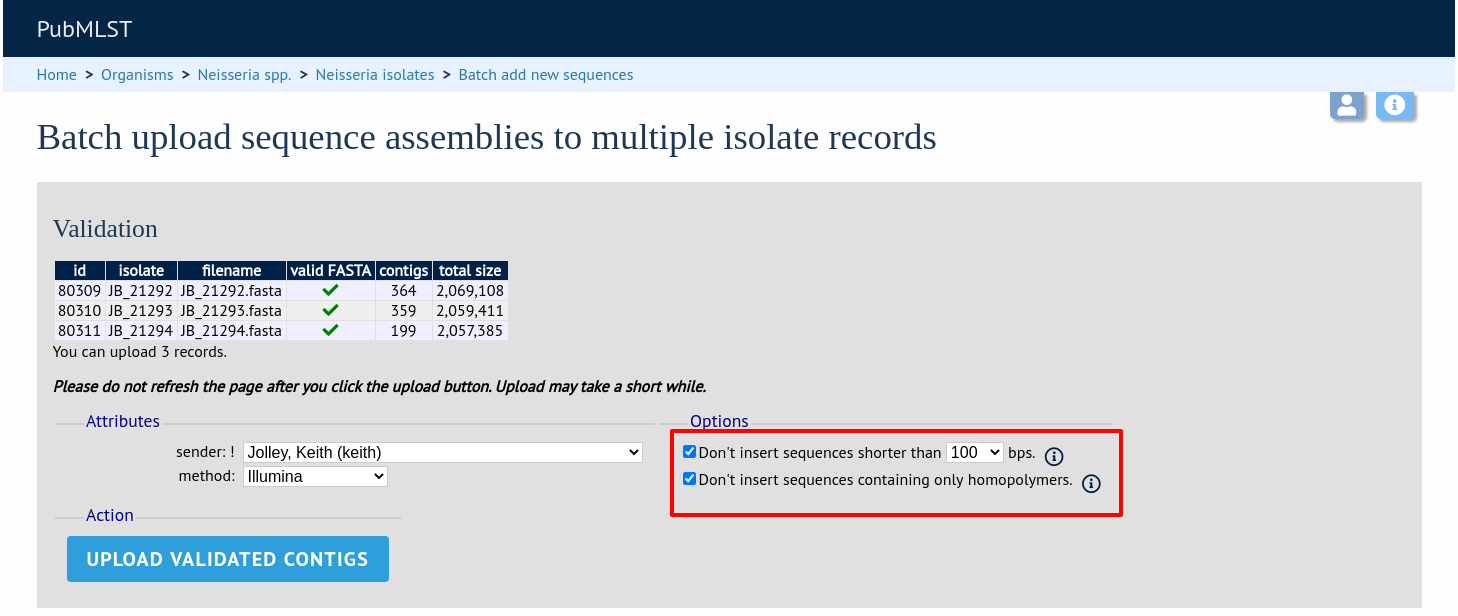The height and width of the screenshot is (616, 1458).
Task: Click the filename column header
Action: (x=231, y=270)
